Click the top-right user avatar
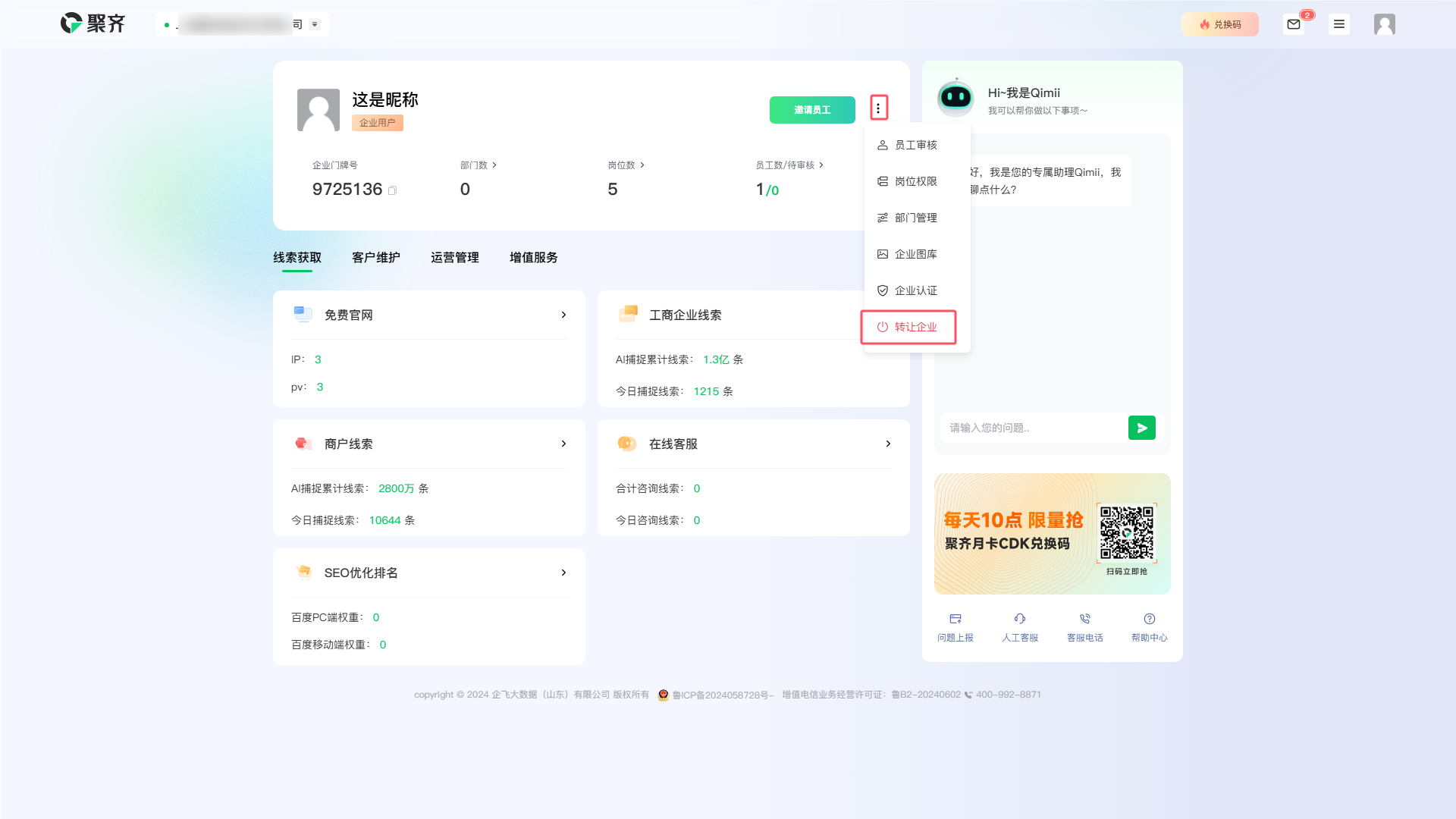The image size is (1456, 819). point(1384,24)
